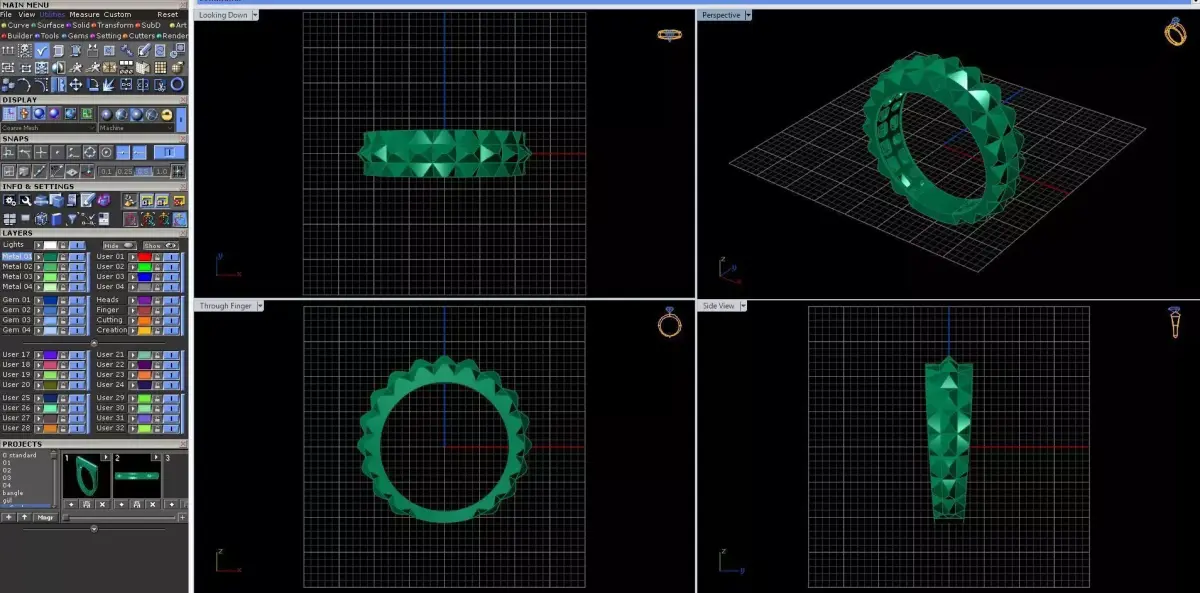Click the Mngr button in Projects
1200x593 pixels.
(44, 517)
